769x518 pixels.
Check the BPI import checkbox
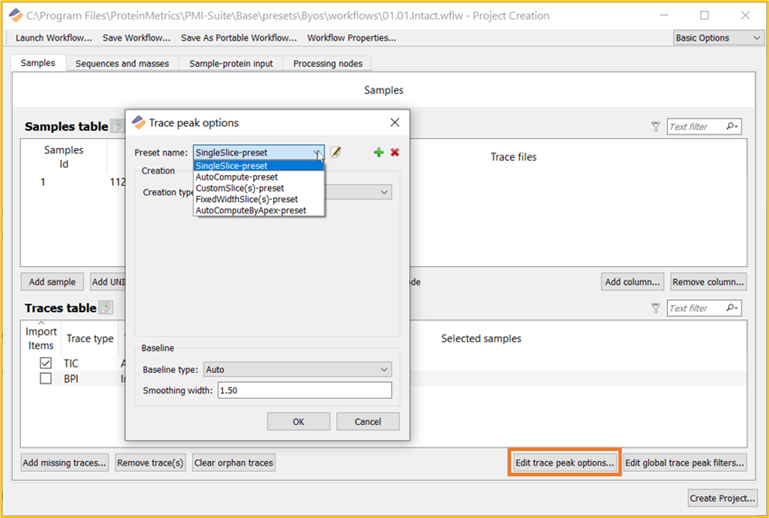pos(46,379)
